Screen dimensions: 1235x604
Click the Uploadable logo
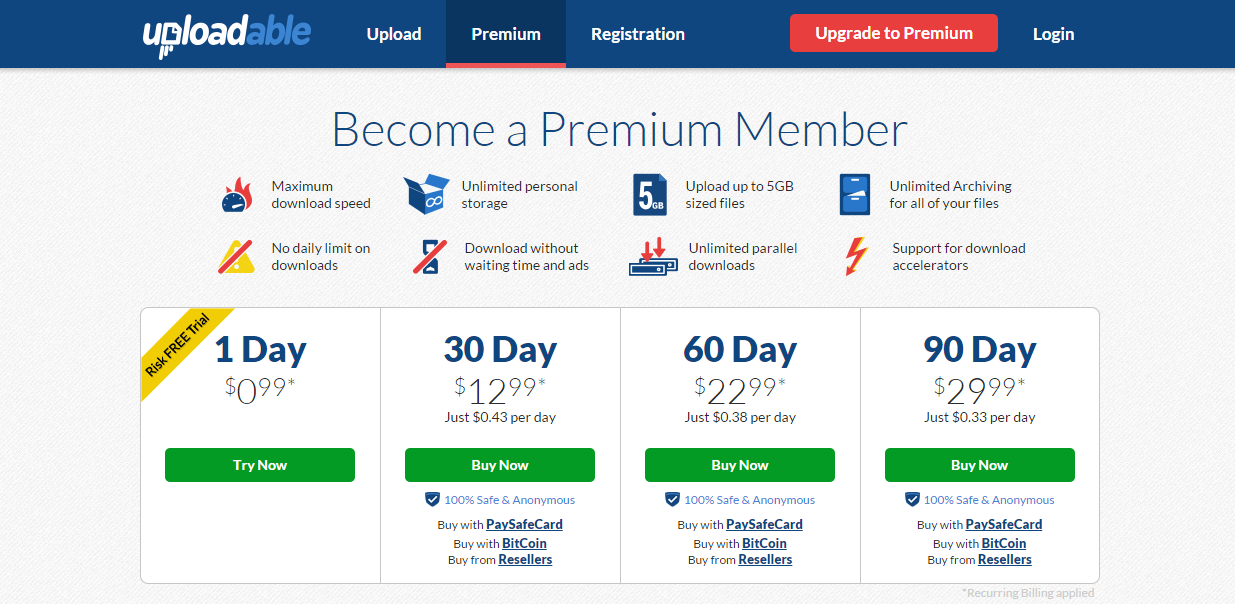coord(226,34)
